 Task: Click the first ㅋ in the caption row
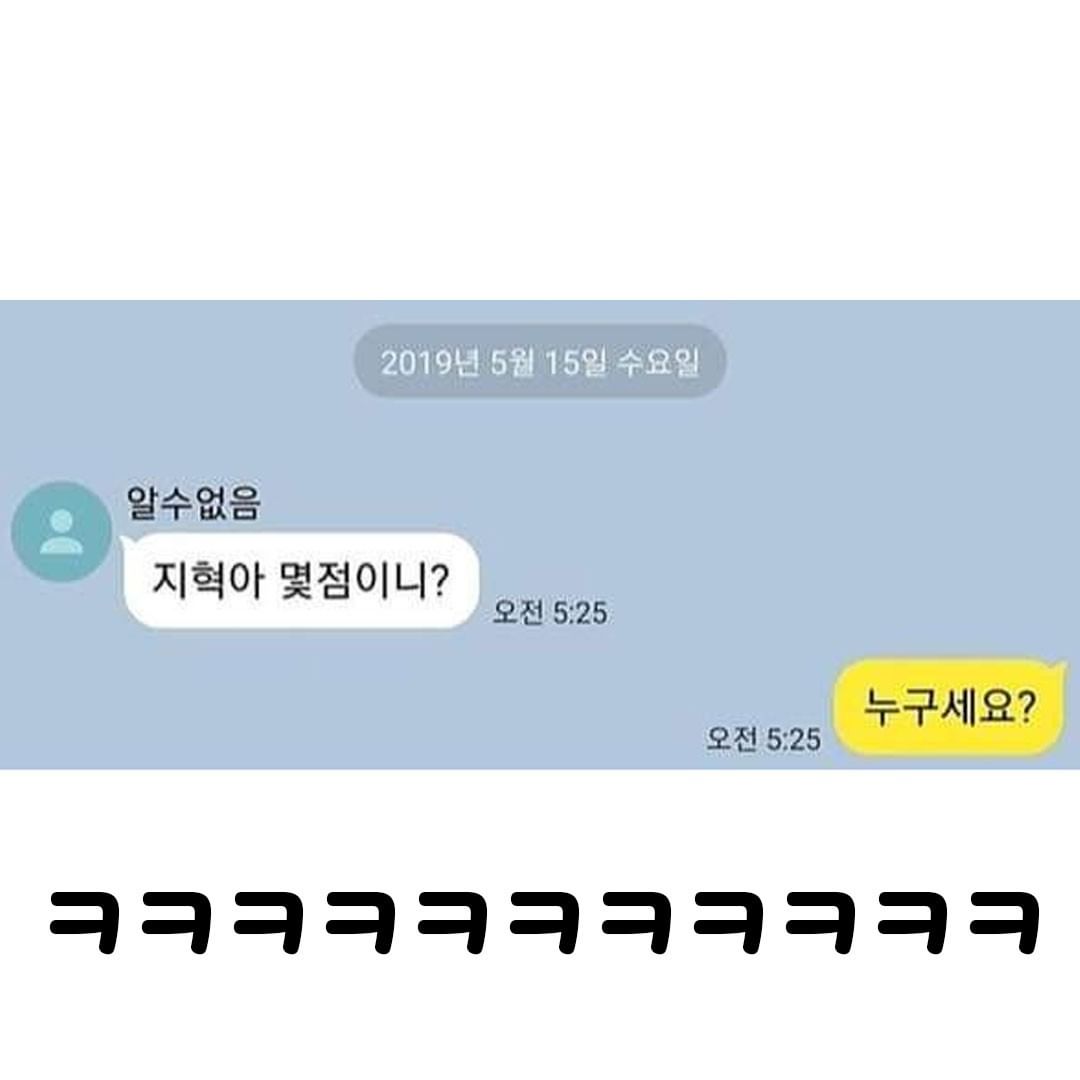point(83,922)
